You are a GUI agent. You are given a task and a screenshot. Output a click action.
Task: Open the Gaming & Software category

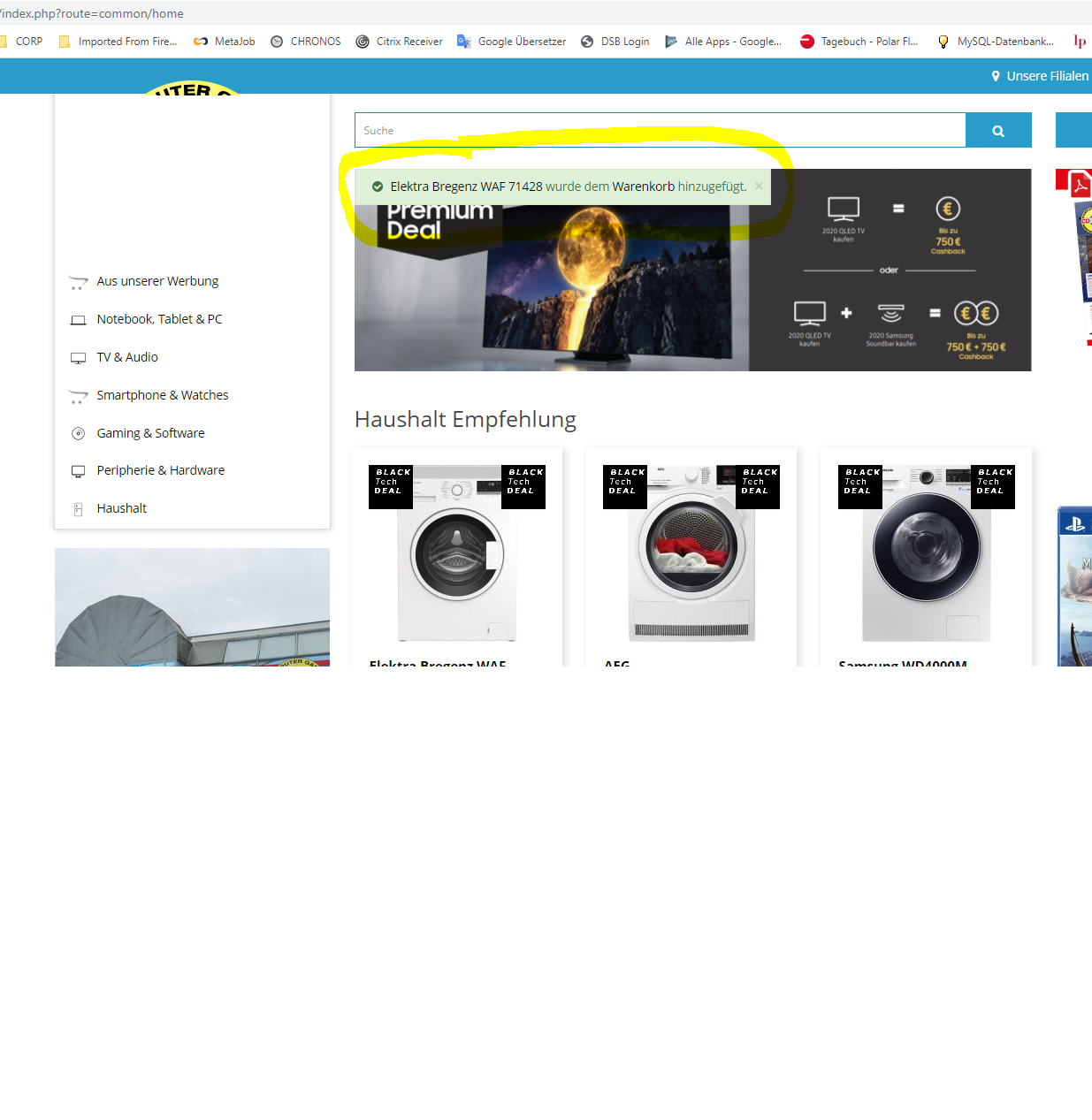tap(150, 433)
